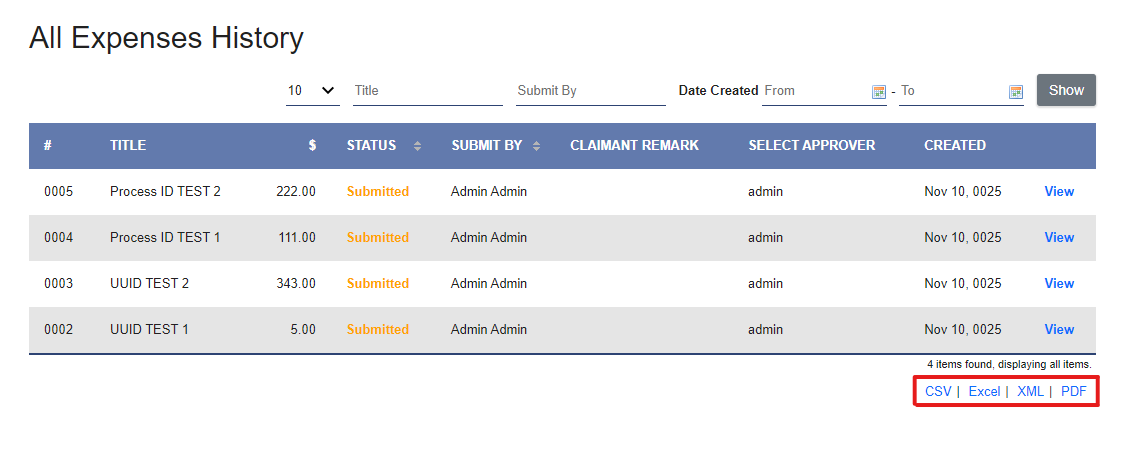Screen dimensions: 1126x458
Task: View expense 0004 Process ID TEST 1
Action: click(x=1059, y=237)
